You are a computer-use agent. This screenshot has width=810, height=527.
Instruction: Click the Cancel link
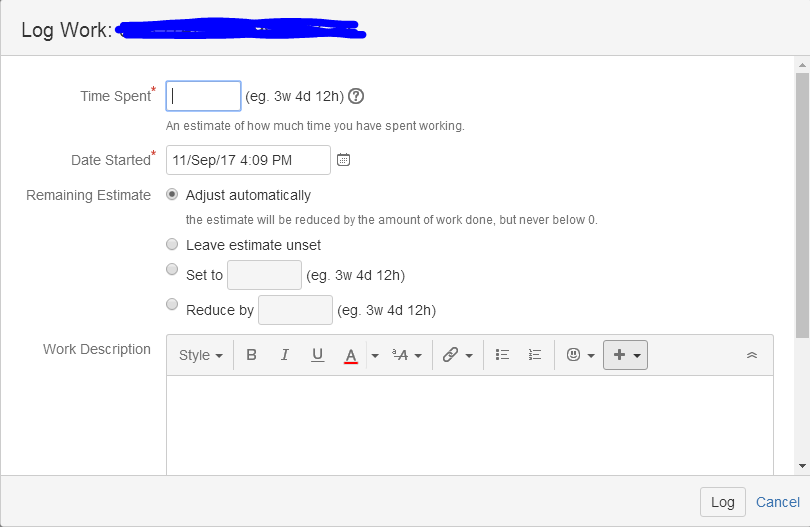pyautogui.click(x=777, y=502)
